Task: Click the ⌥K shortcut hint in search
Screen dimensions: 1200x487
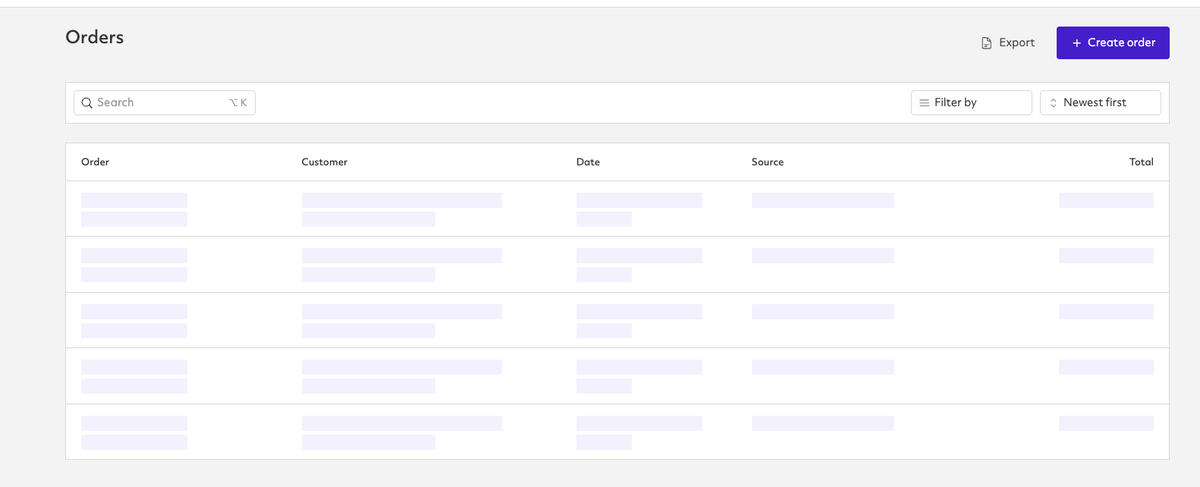Action: tap(238, 103)
